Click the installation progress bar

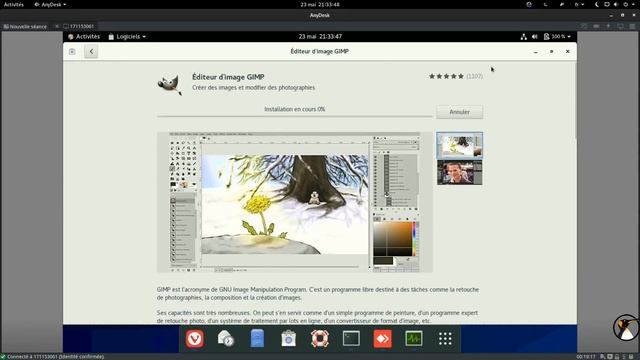coord(295,116)
